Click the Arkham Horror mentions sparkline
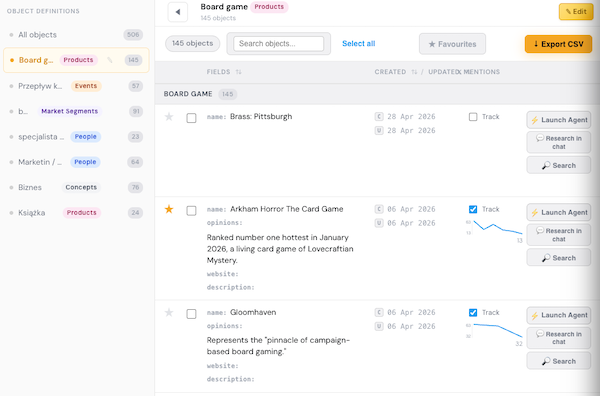This screenshot has height=396, width=600. (494, 230)
